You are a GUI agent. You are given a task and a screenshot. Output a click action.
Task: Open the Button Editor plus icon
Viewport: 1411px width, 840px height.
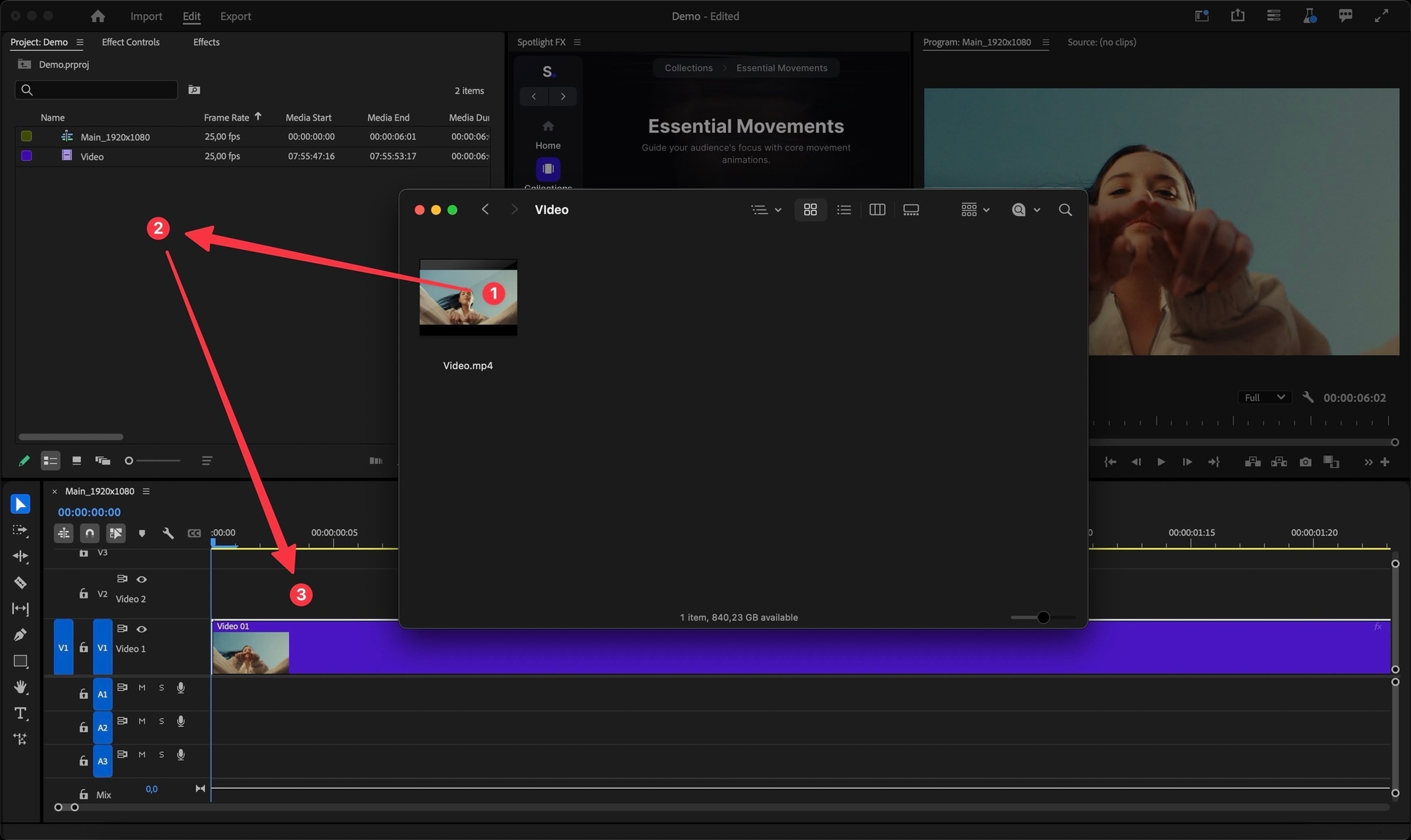[1385, 462]
